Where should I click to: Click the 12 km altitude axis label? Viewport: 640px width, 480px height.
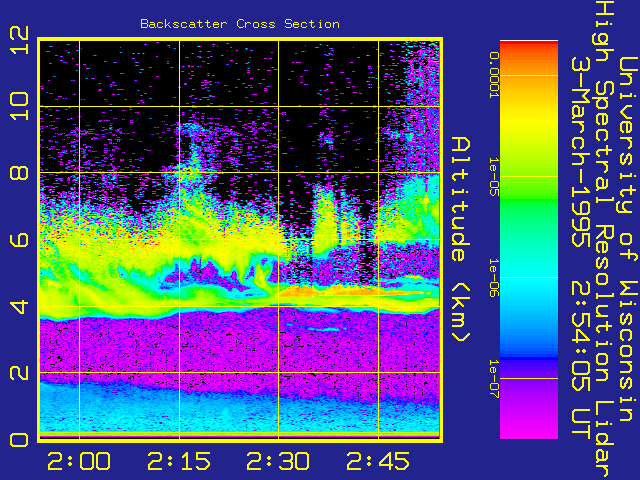(x=19, y=40)
